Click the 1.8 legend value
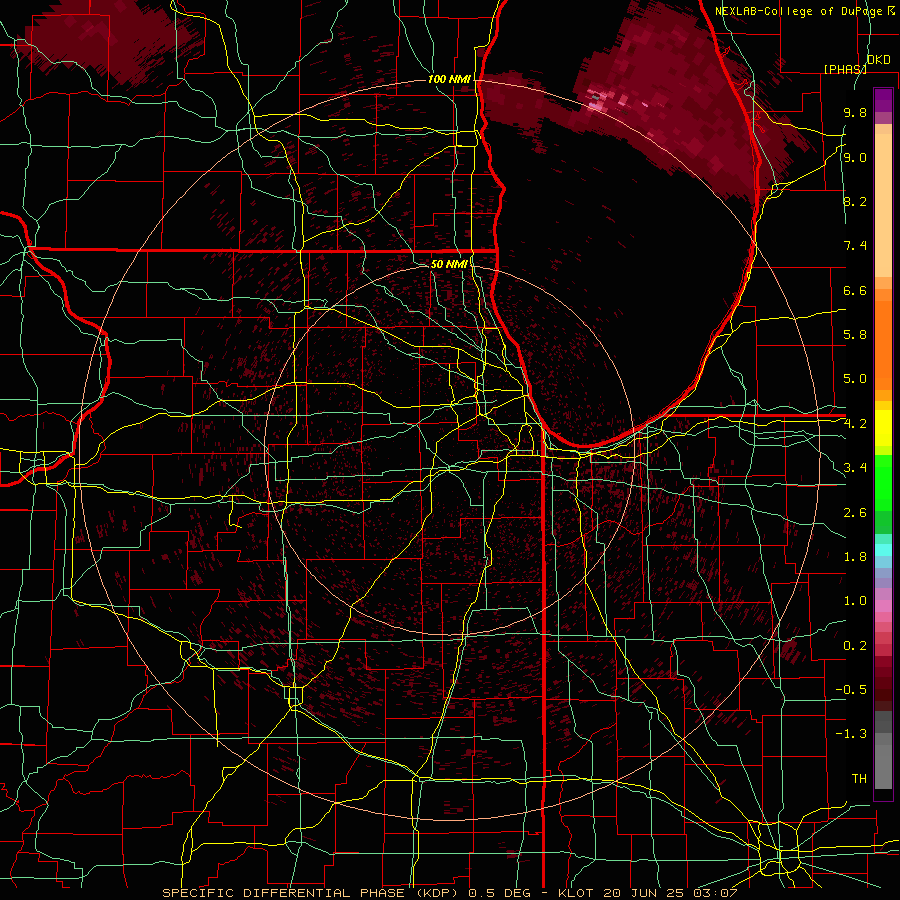Viewport: 900px width, 900px height. (855, 557)
